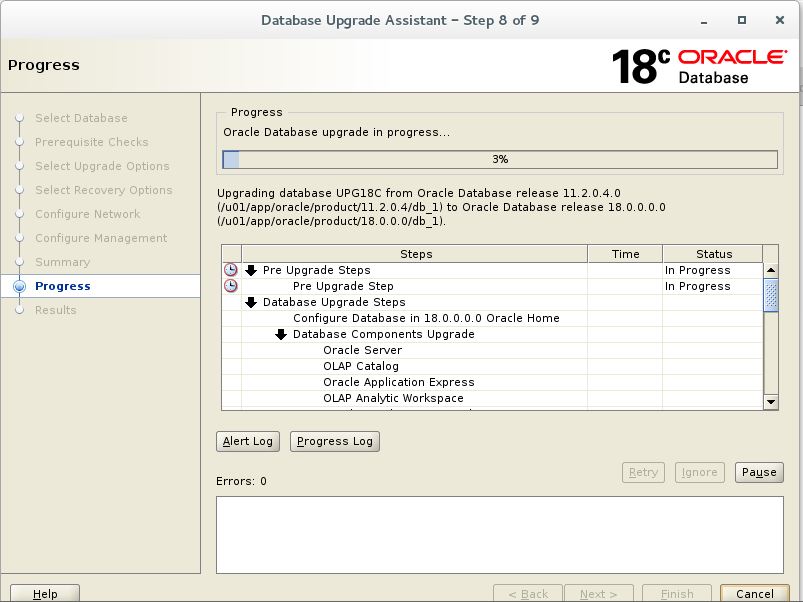This screenshot has width=803, height=602.
Task: Open the Help button
Action: [x=45, y=593]
